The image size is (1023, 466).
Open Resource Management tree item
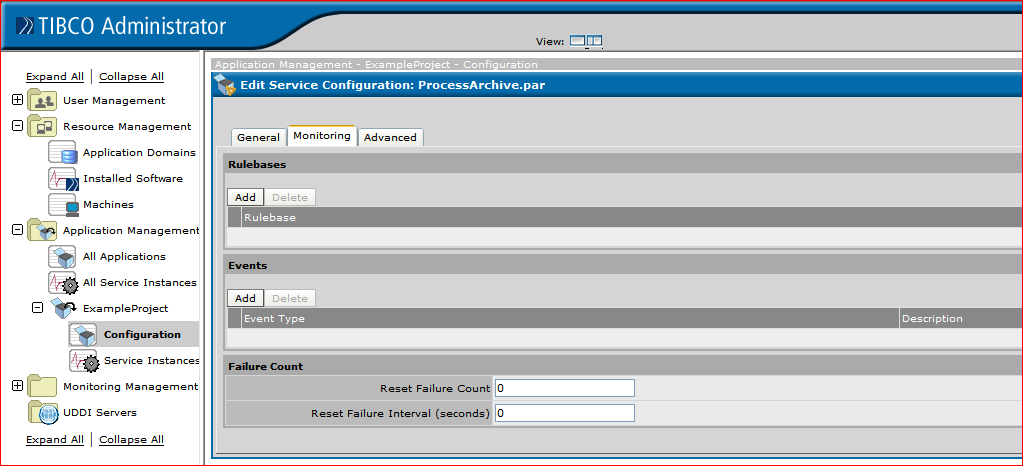tap(127, 127)
